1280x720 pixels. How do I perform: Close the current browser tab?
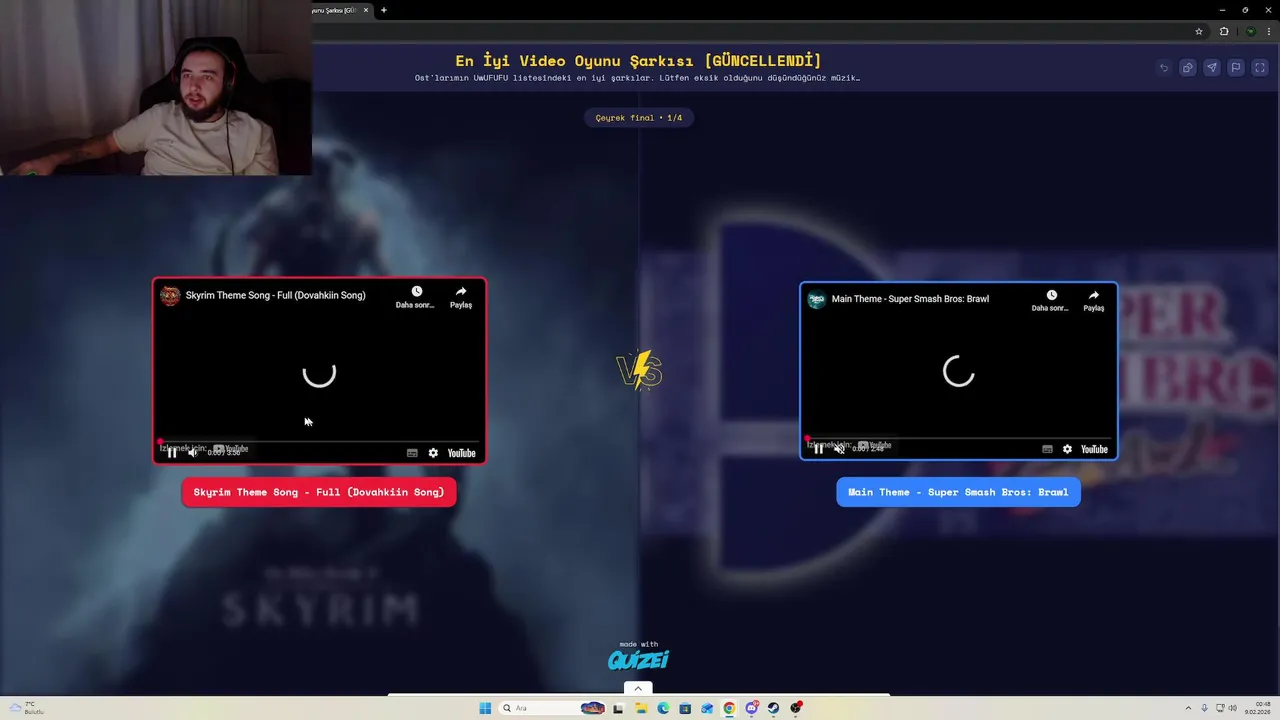coord(366,10)
